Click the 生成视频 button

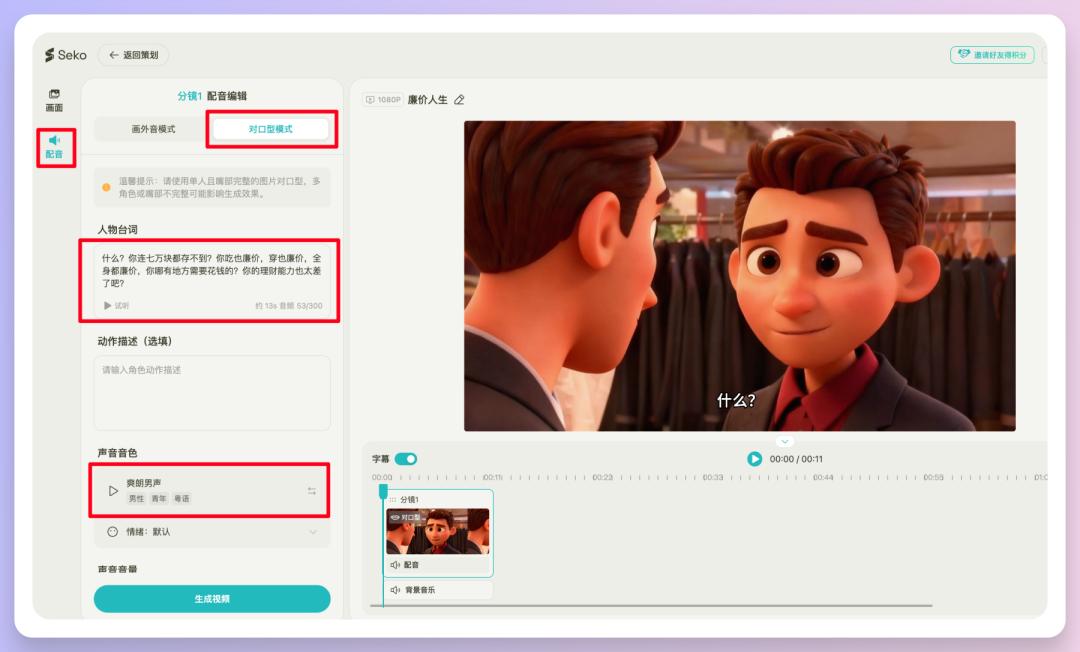[x=212, y=599]
